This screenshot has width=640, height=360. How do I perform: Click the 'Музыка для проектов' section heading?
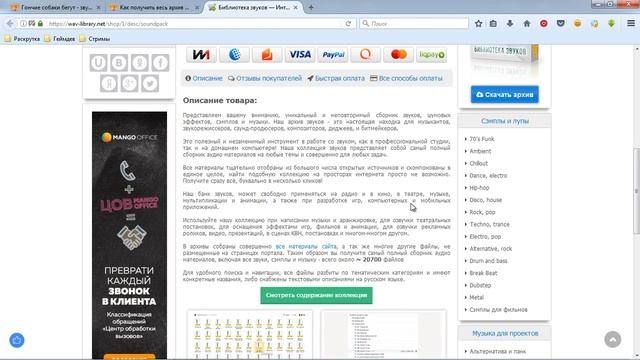click(x=505, y=333)
